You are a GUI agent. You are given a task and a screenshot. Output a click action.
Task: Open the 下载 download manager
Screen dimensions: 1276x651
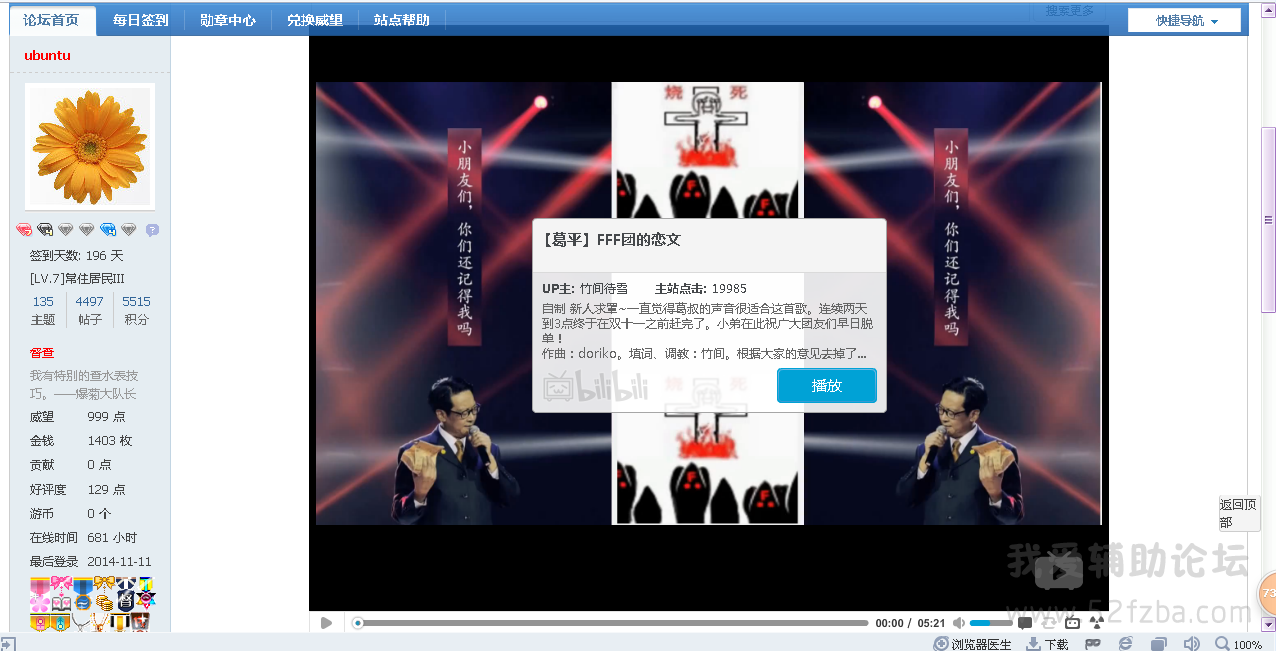coord(1048,644)
